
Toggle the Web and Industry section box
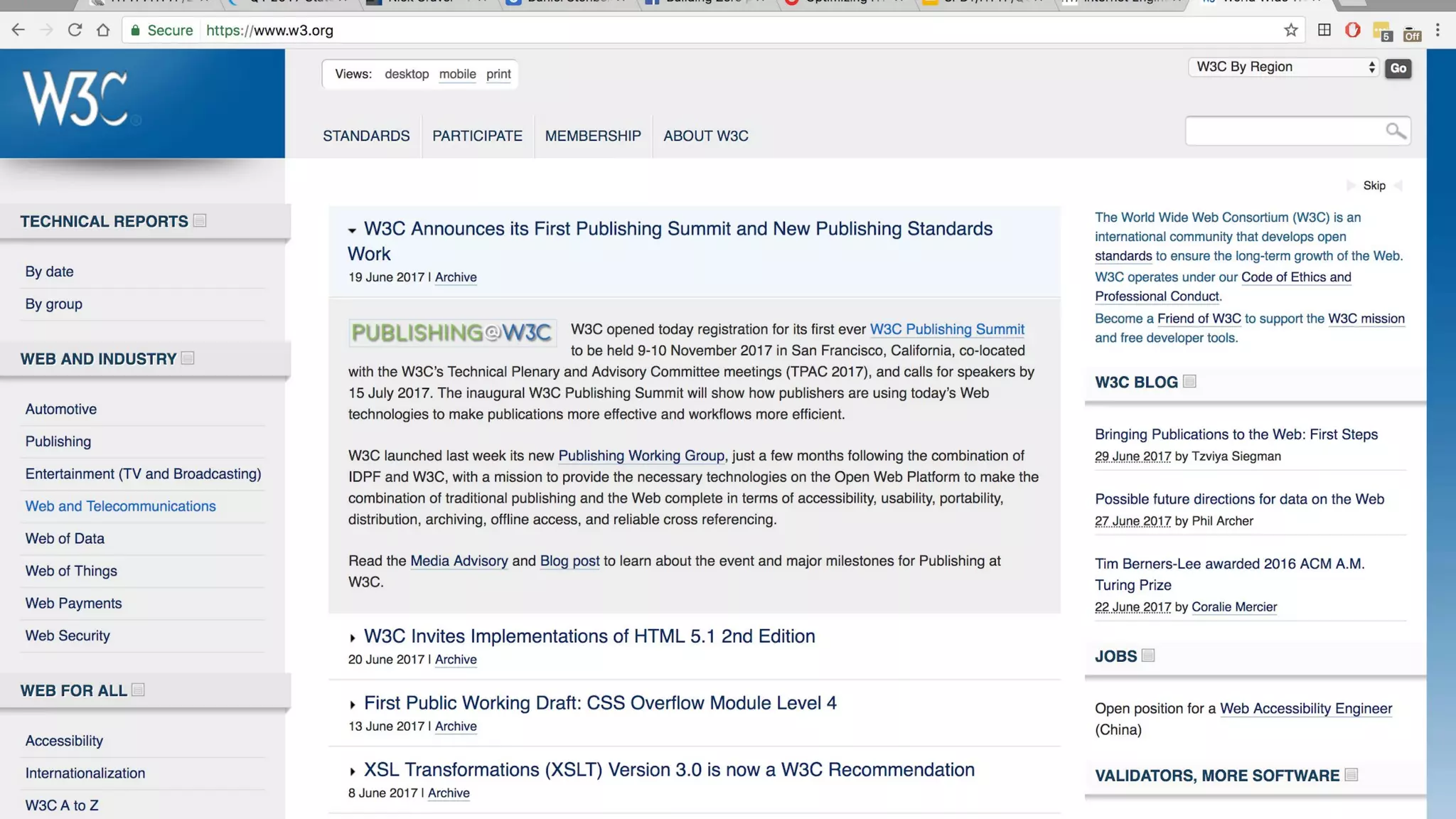[x=188, y=358]
